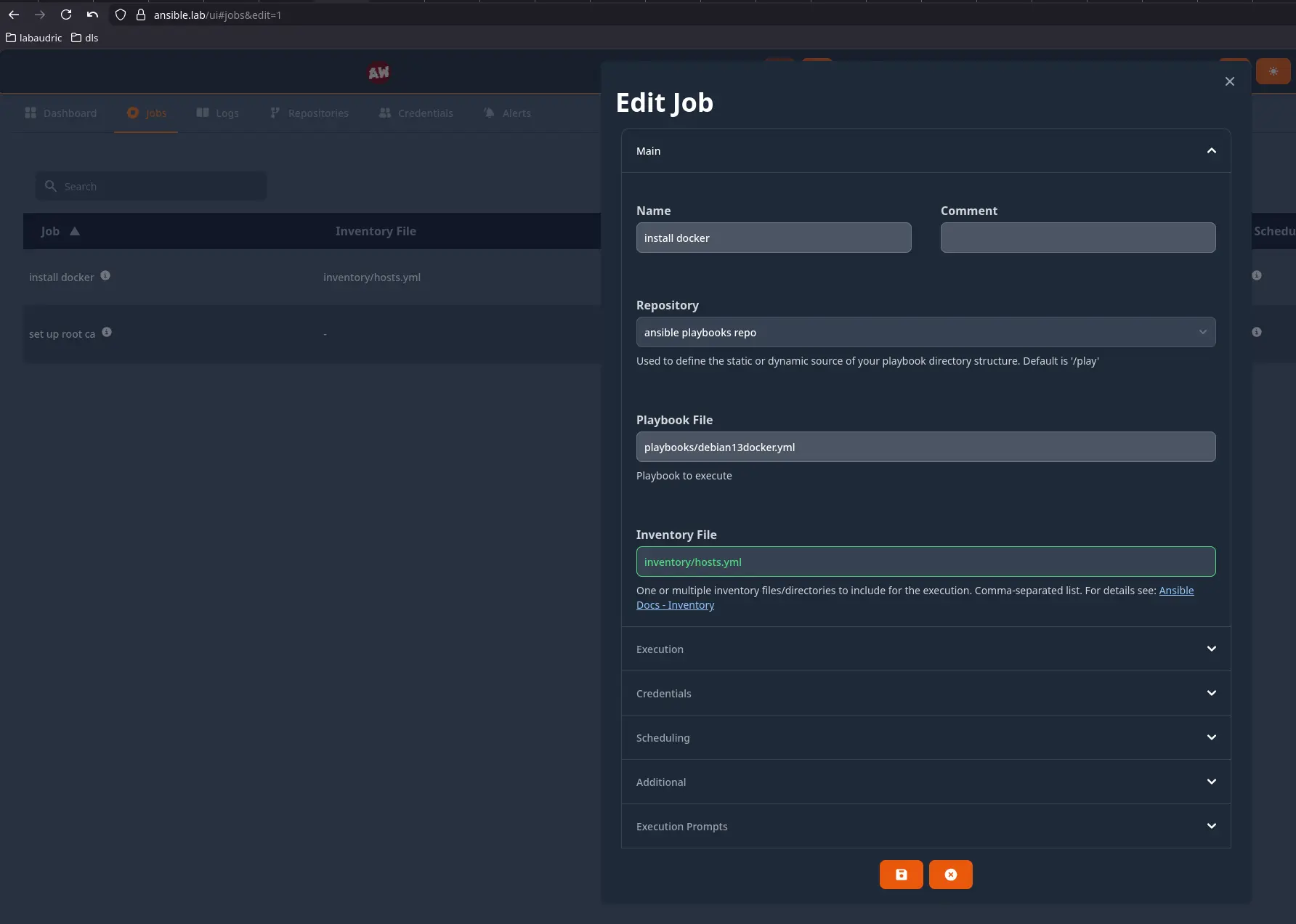Viewport: 1296px width, 924px height.
Task: Click the cancel X button beside save
Action: coord(950,875)
